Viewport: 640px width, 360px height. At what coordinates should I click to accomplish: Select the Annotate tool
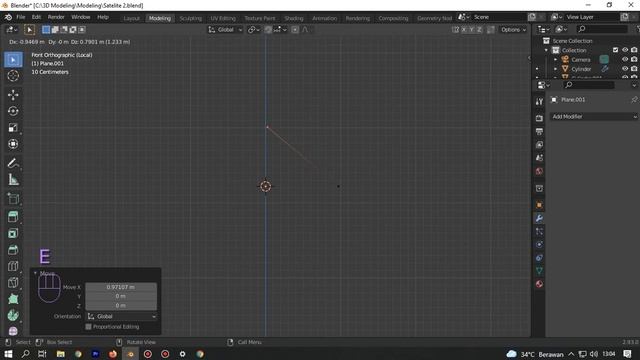point(13,163)
